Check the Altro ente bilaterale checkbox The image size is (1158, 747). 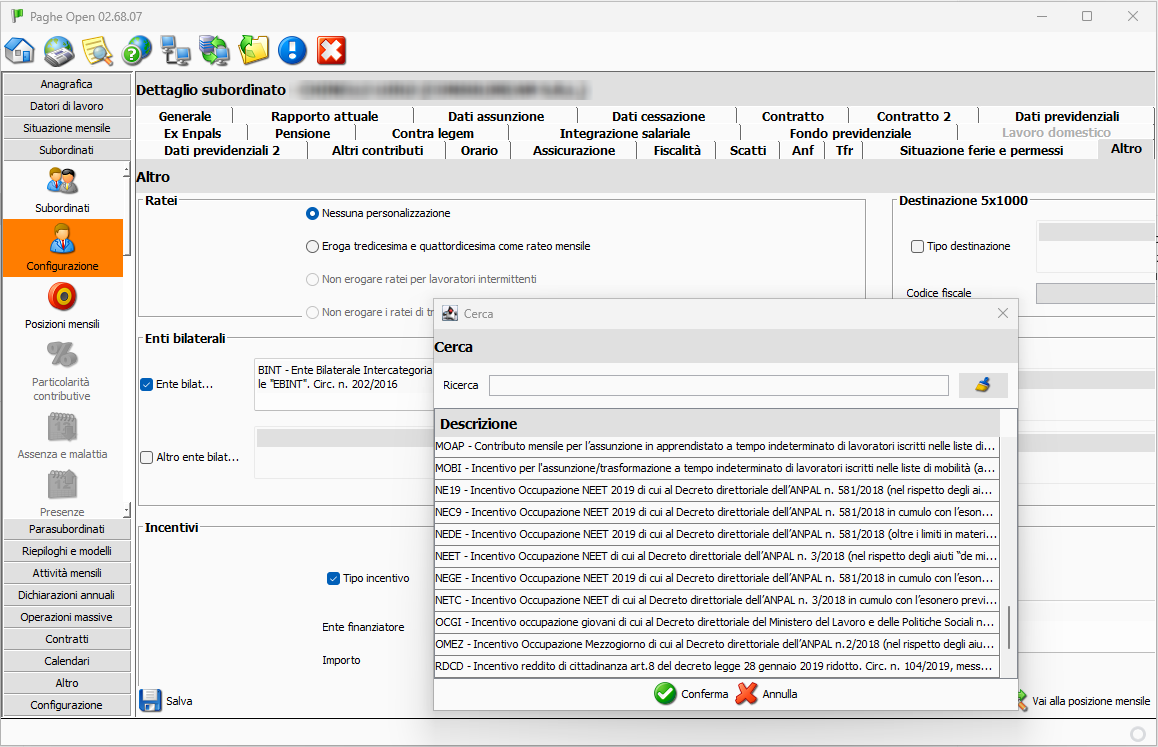click(x=147, y=457)
